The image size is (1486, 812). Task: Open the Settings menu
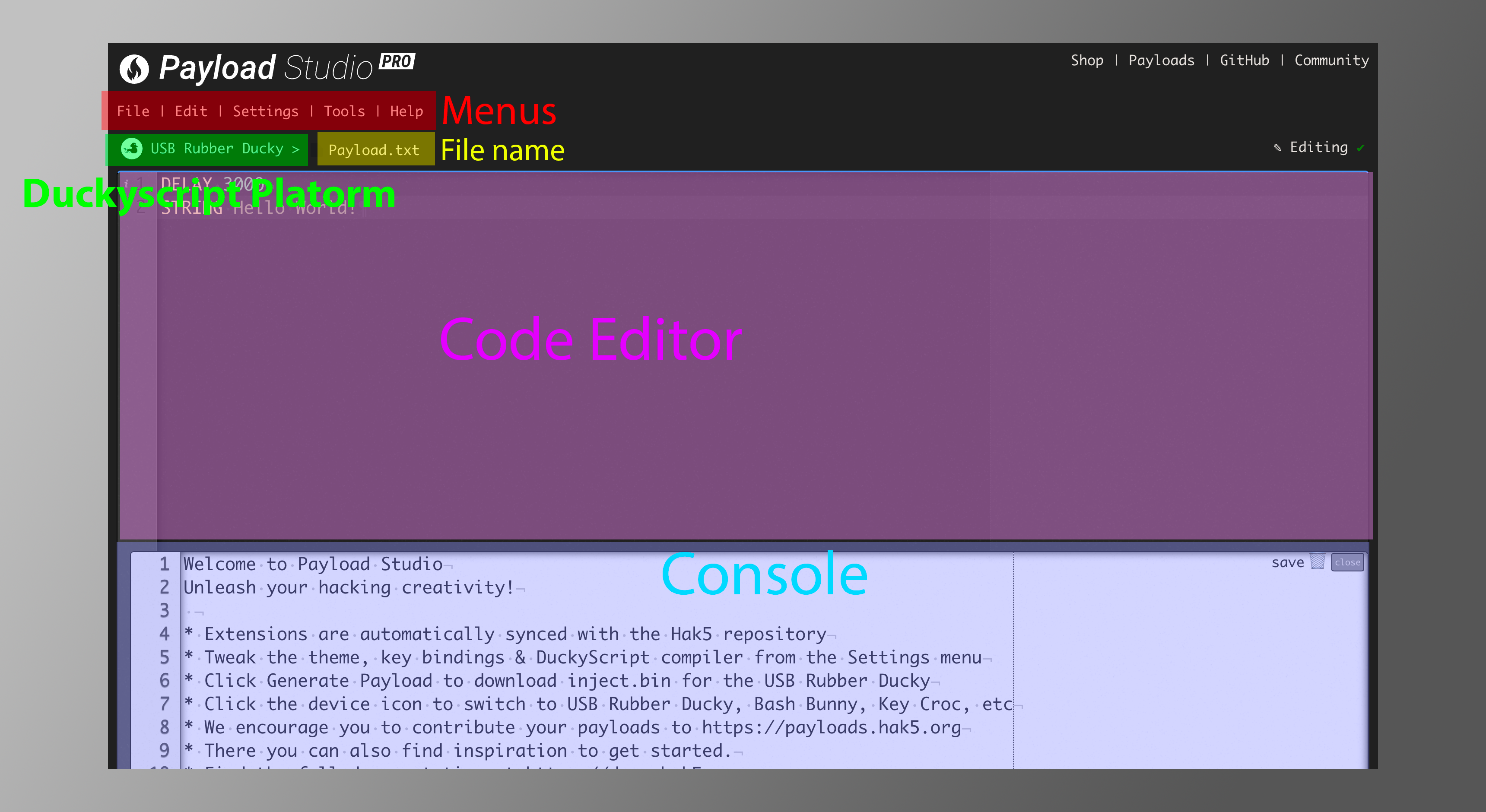pos(265,111)
